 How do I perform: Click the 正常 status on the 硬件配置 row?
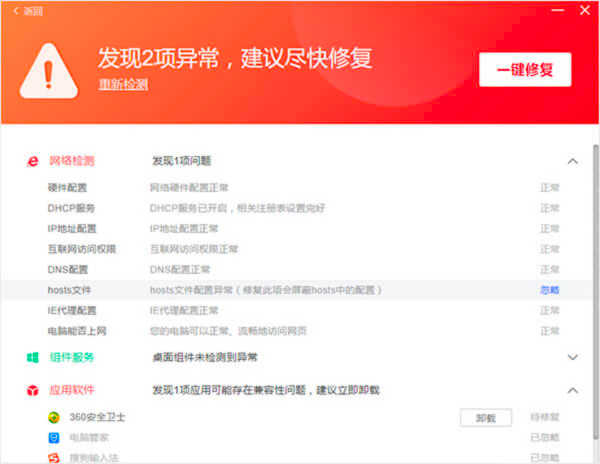(549, 188)
